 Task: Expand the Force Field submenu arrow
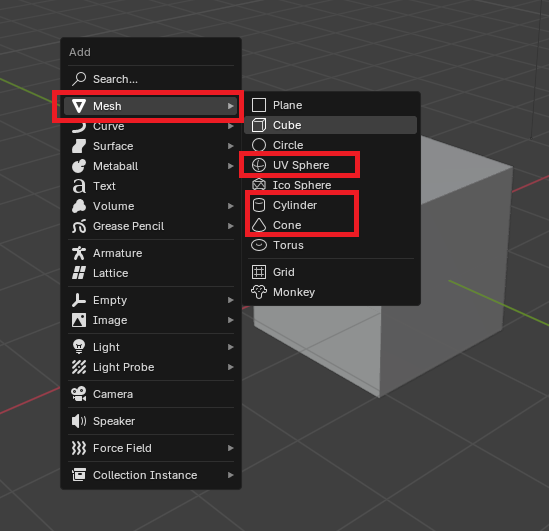click(230, 448)
